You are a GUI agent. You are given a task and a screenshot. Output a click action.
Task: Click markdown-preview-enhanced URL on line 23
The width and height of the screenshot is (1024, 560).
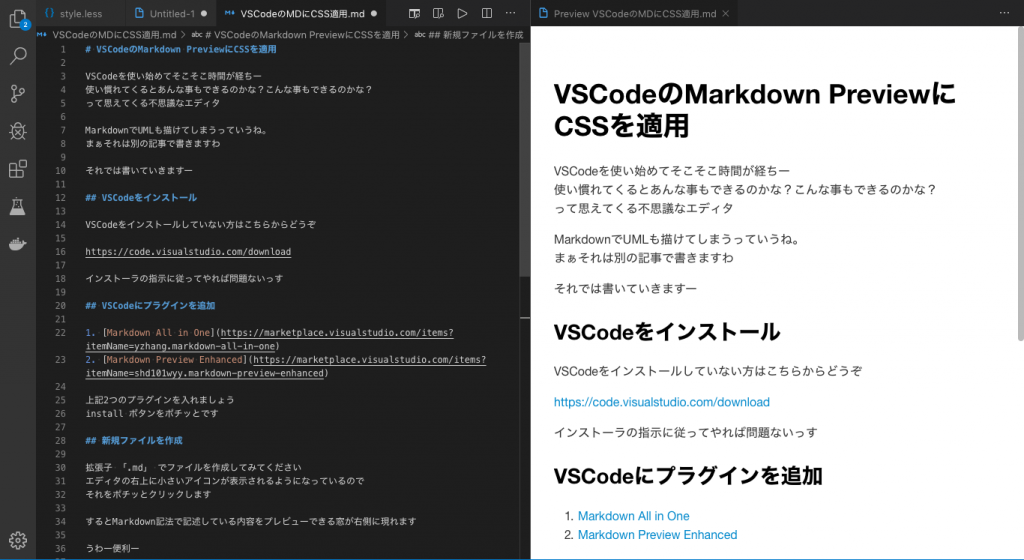(285, 366)
